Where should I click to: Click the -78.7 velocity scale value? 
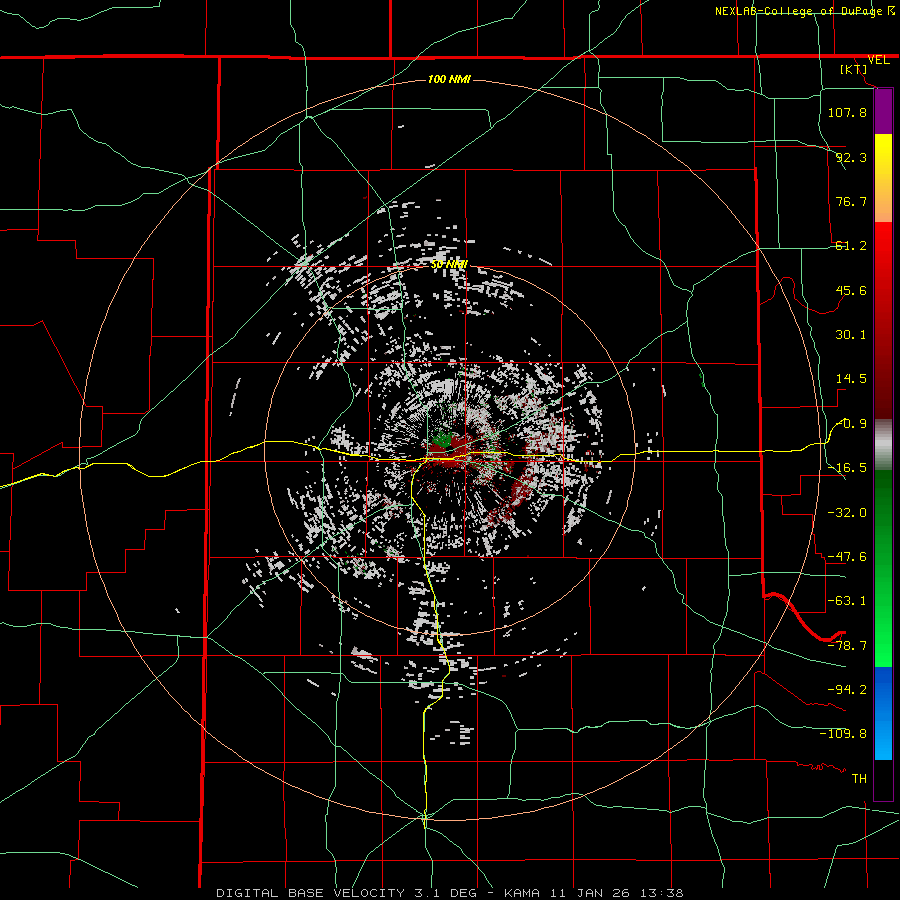point(847,646)
